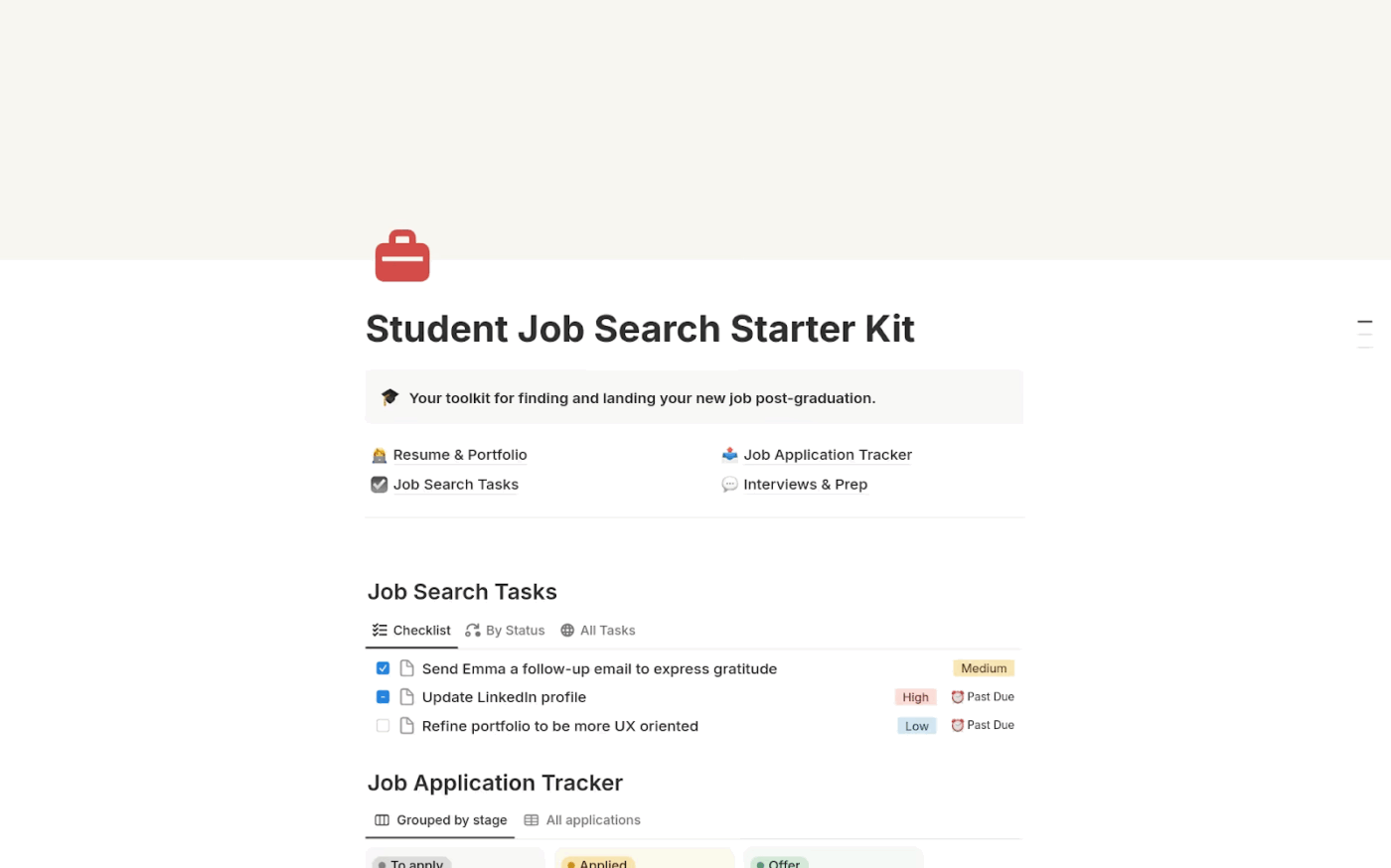Click the alarm clock icon on Refine portfolio row

click(x=958, y=725)
